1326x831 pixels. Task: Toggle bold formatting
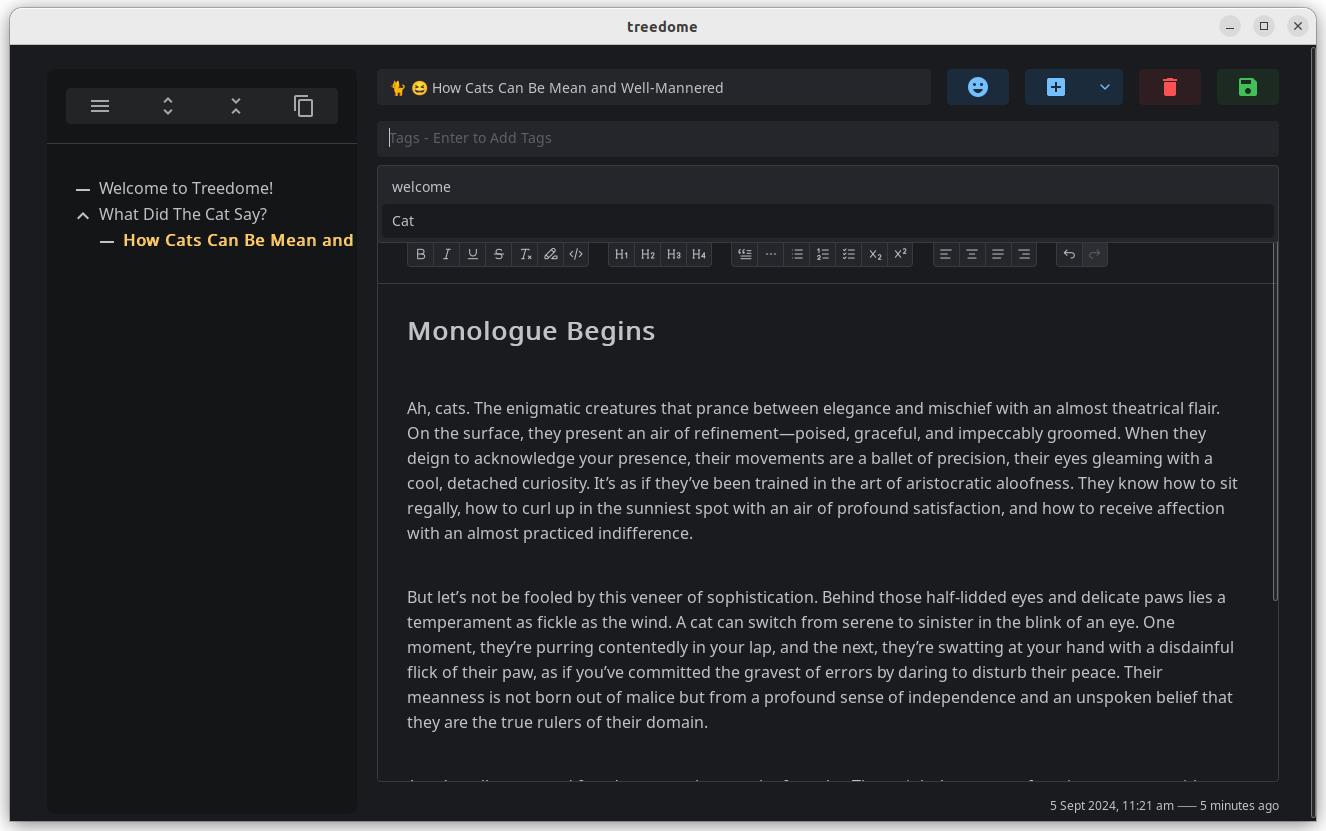[x=421, y=254]
